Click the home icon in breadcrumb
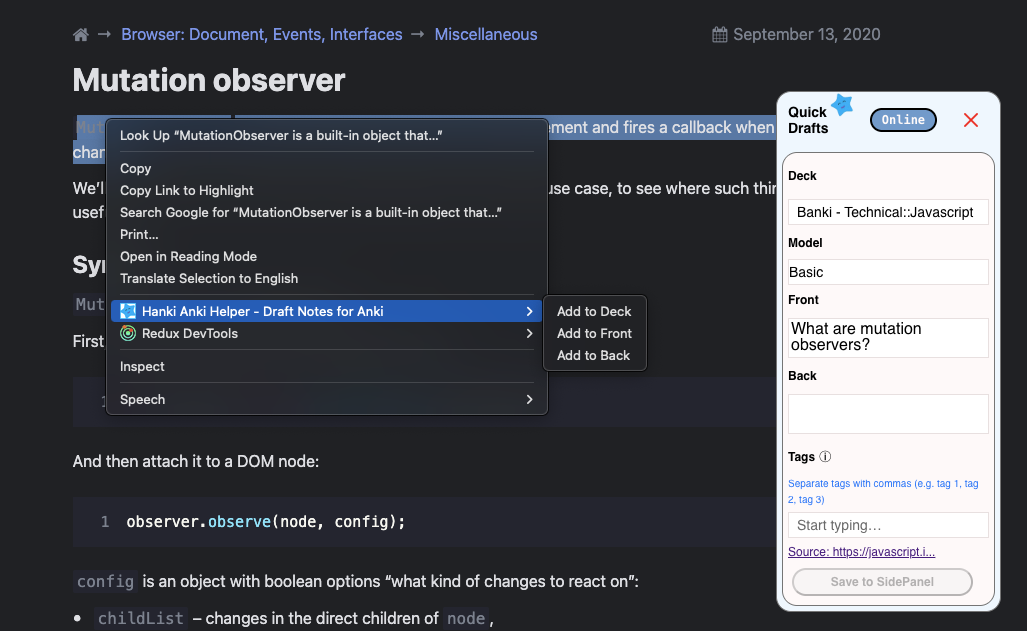 coord(81,35)
